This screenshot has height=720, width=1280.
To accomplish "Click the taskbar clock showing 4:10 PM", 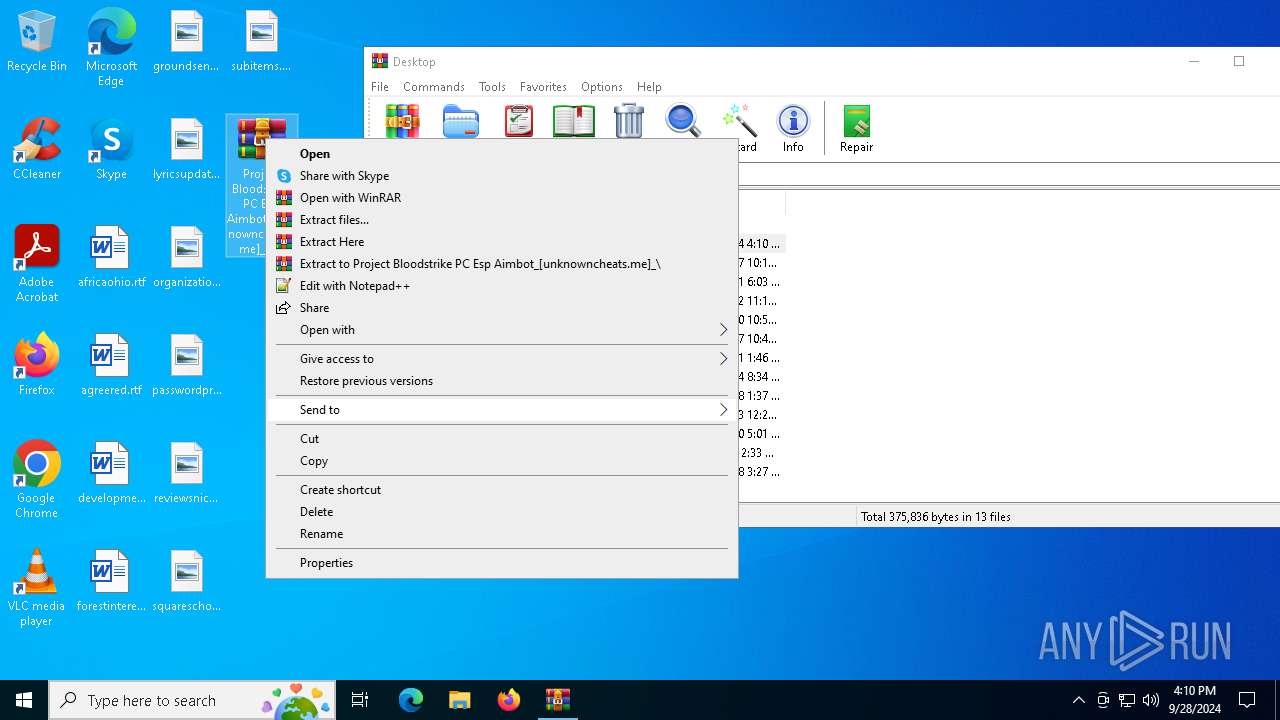I will click(1194, 700).
